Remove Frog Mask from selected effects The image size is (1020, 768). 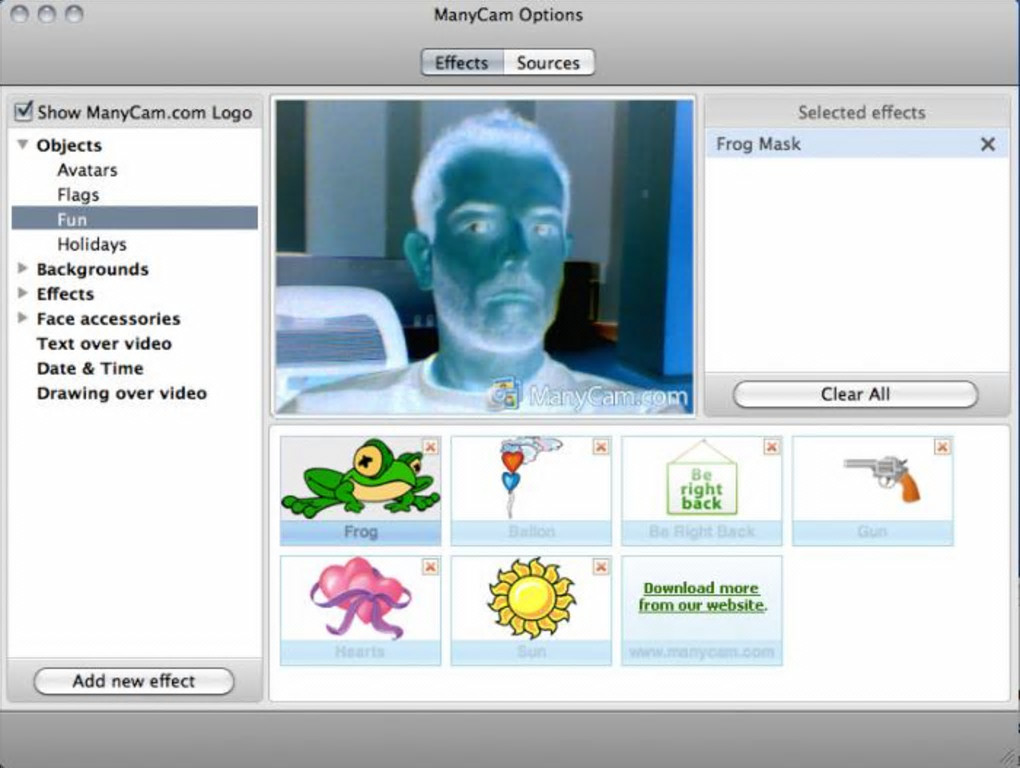point(987,144)
